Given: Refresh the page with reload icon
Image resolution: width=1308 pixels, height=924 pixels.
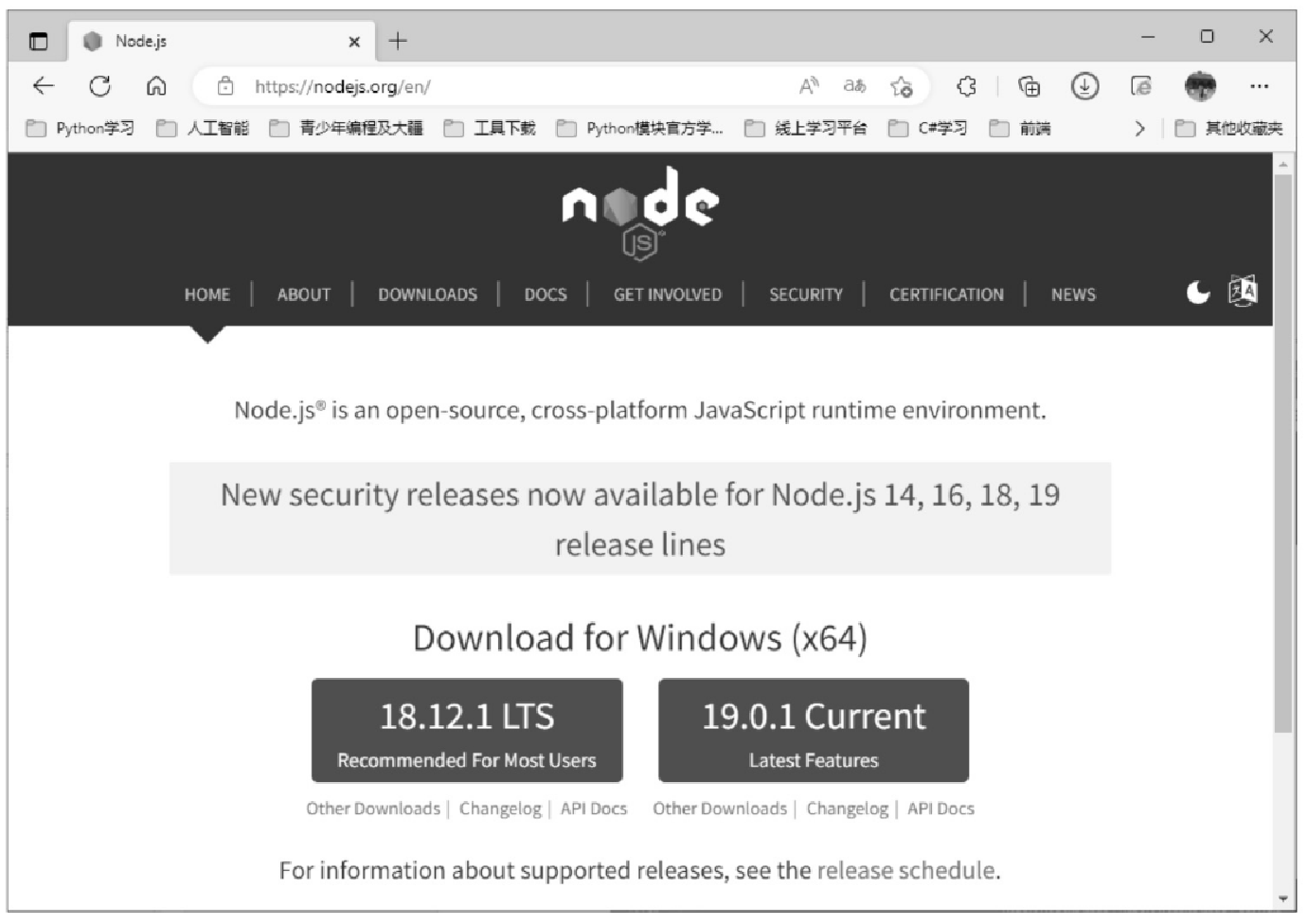Looking at the screenshot, I should (99, 86).
